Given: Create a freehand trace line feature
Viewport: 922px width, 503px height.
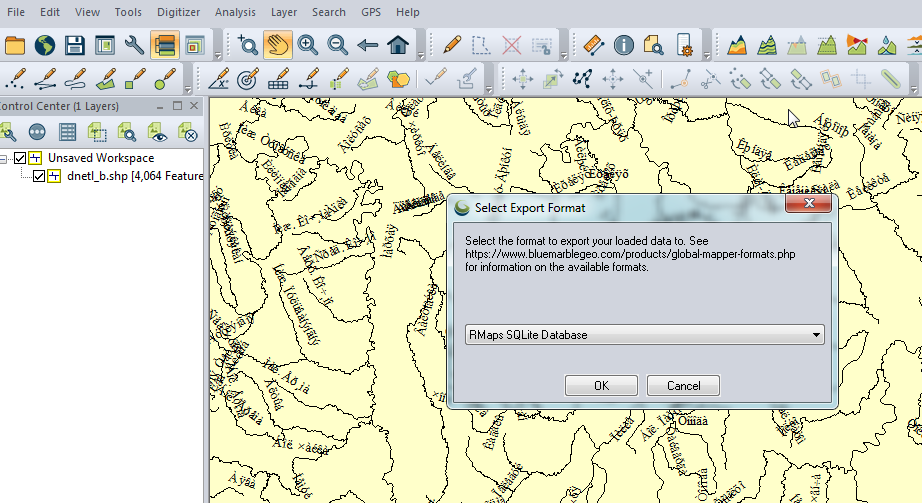Looking at the screenshot, I should [x=75, y=79].
